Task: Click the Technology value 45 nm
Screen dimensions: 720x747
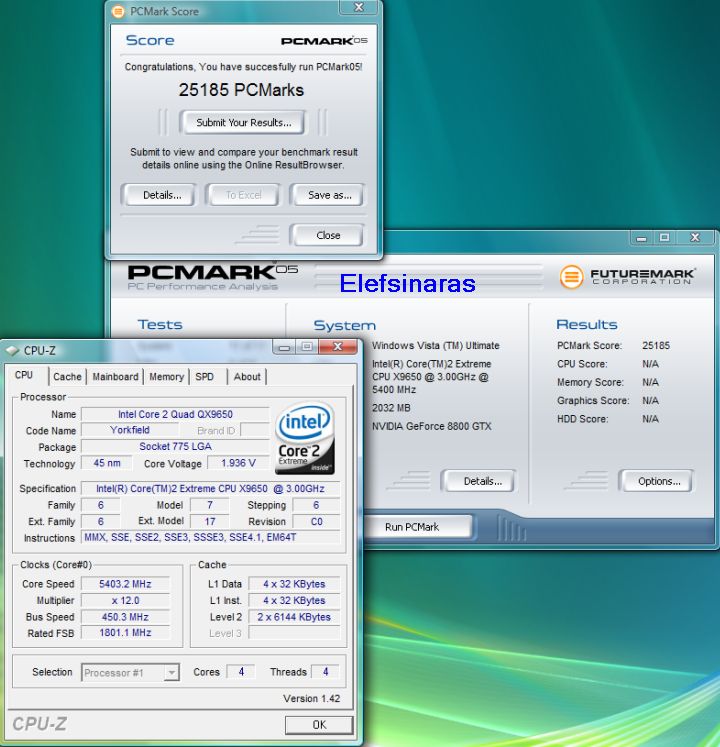Action: [107, 463]
